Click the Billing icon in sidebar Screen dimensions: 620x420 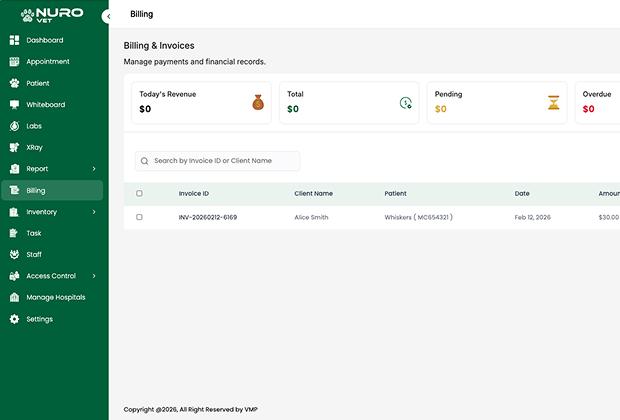click(14, 190)
